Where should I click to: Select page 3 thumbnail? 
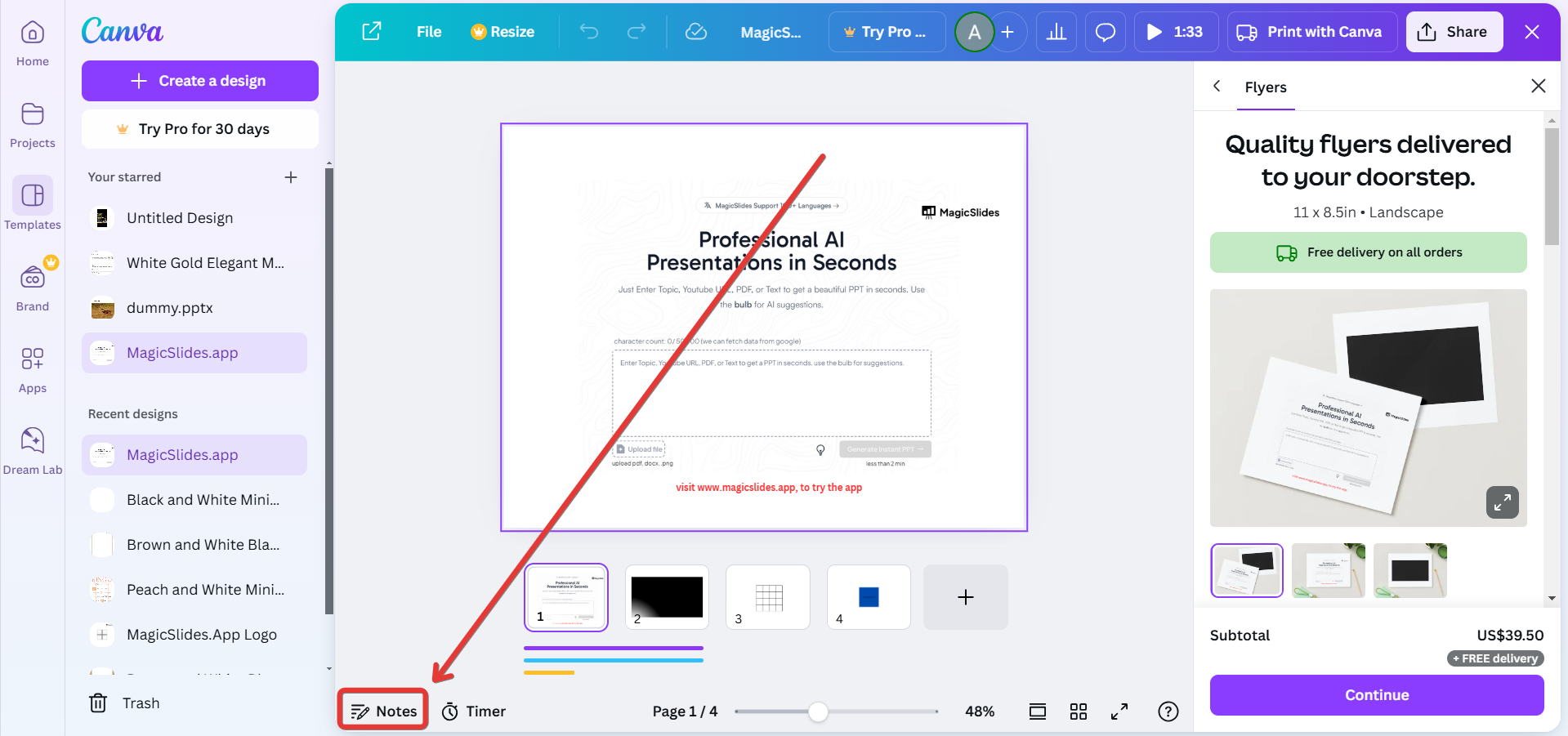[768, 597]
